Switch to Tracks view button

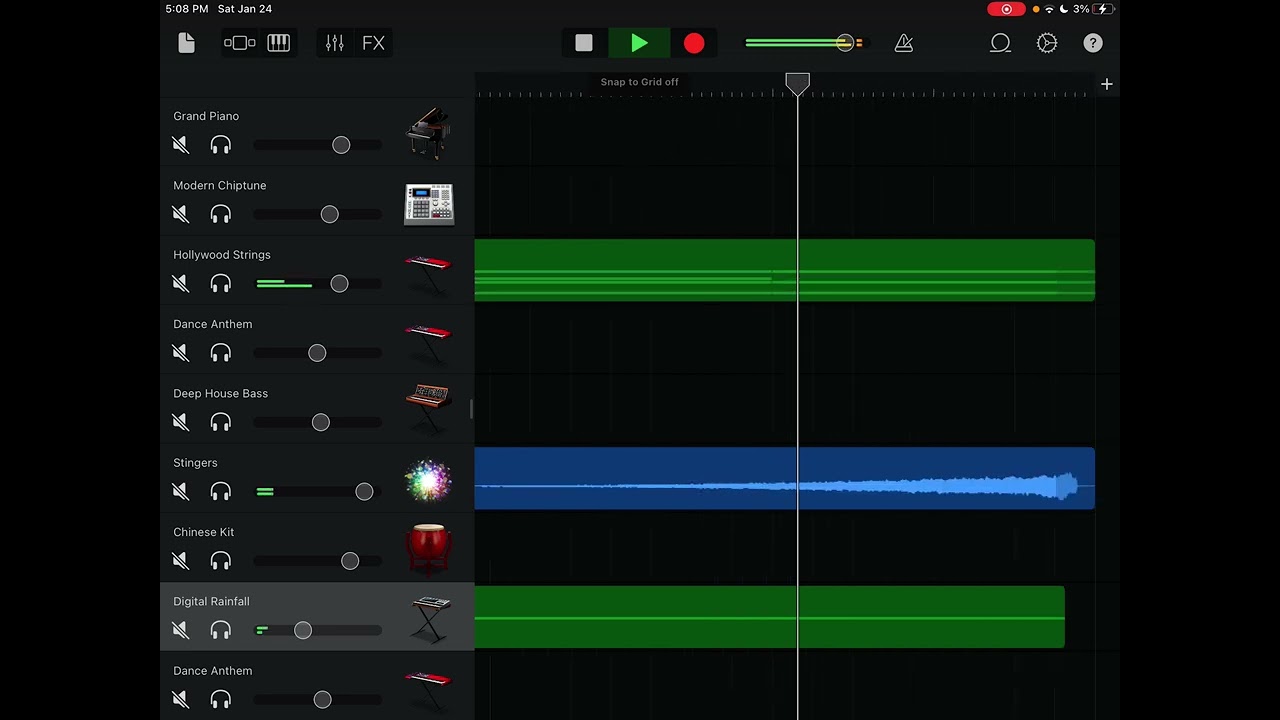click(240, 43)
